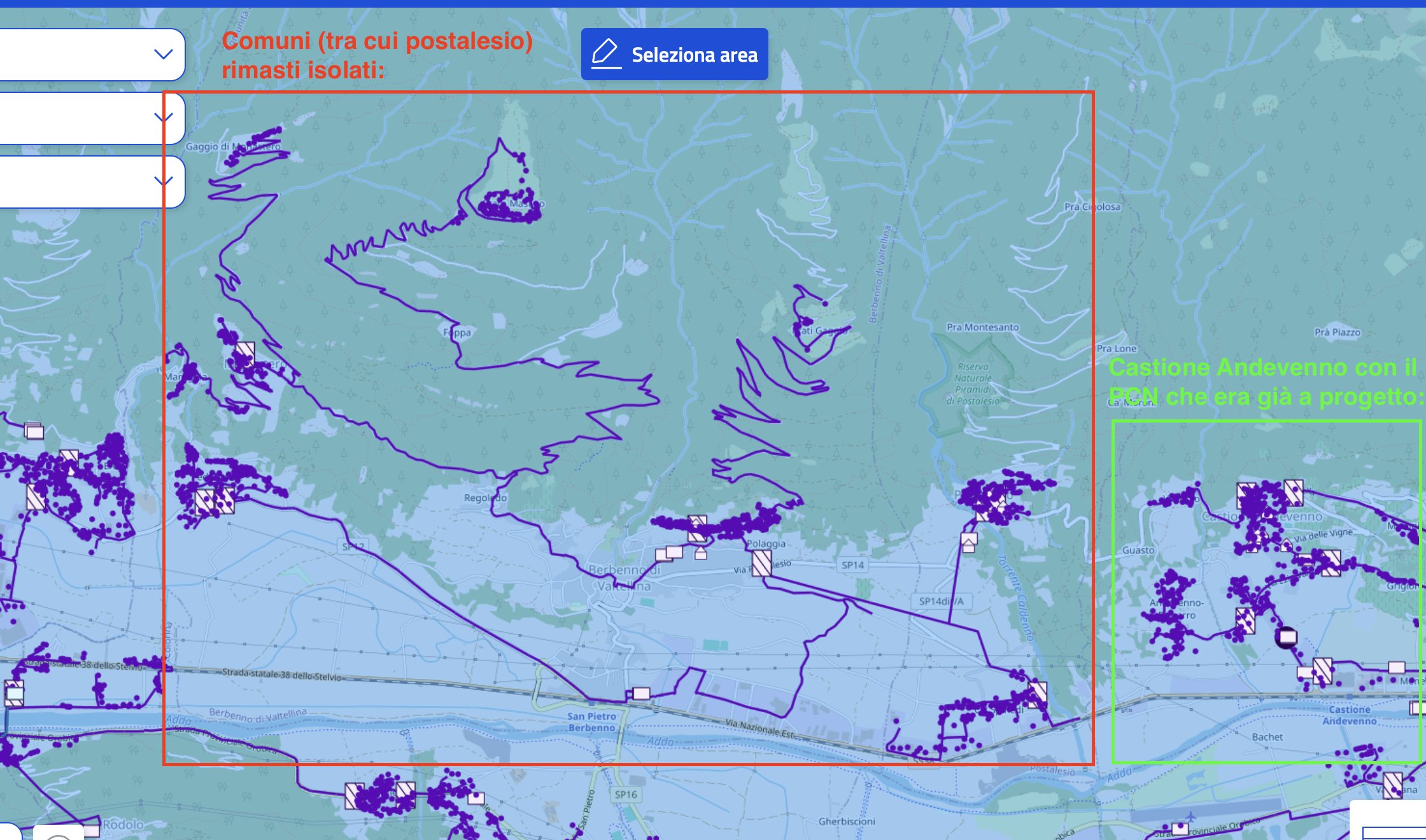This screenshot has width=1426, height=840.
Task: Click the SP16 road label
Action: point(626,794)
